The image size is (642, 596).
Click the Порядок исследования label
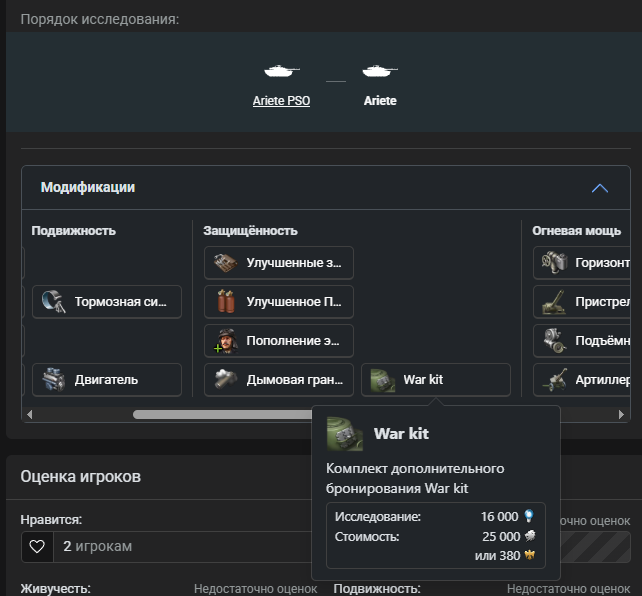coord(100,19)
